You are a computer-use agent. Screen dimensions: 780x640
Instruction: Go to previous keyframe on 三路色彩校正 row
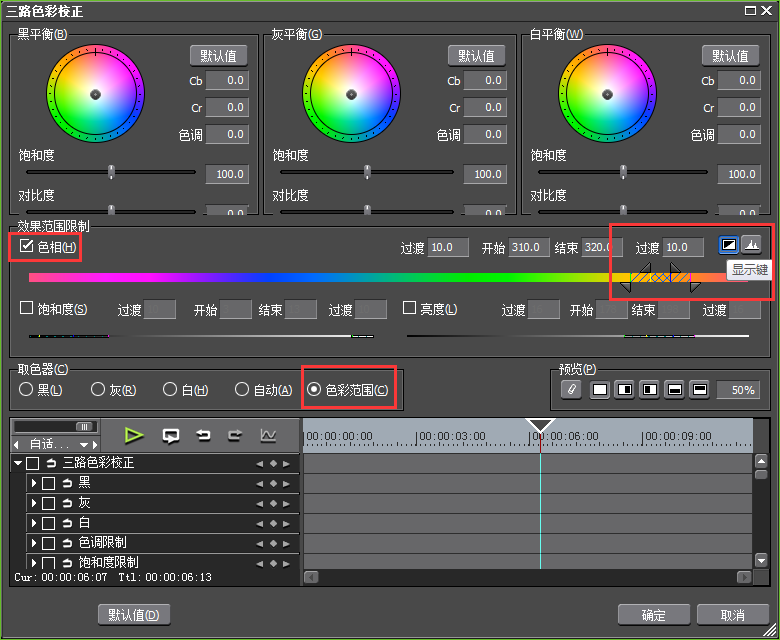(259, 464)
